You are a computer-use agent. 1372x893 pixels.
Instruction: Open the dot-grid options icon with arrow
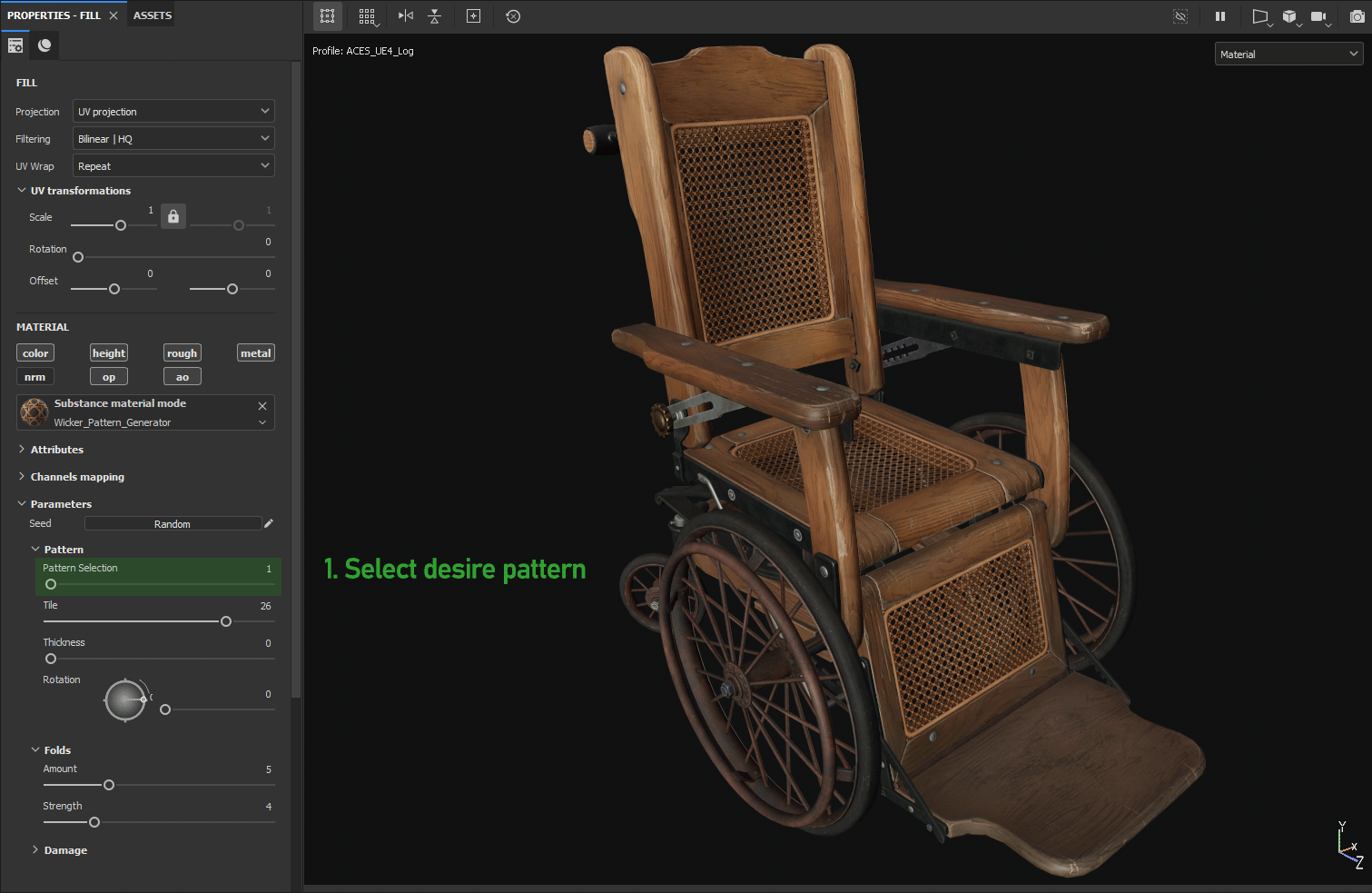[367, 16]
